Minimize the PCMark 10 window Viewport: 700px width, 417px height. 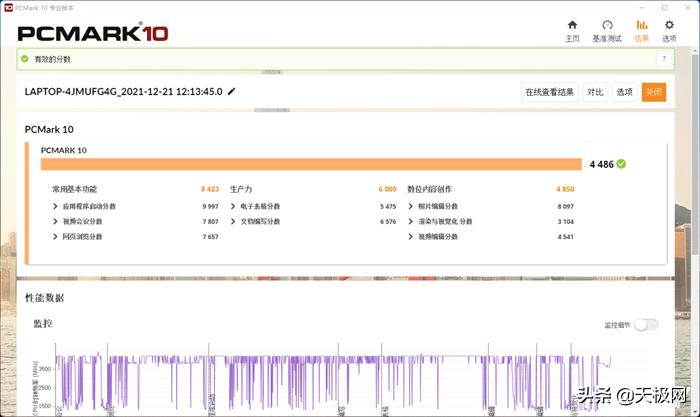click(x=642, y=8)
